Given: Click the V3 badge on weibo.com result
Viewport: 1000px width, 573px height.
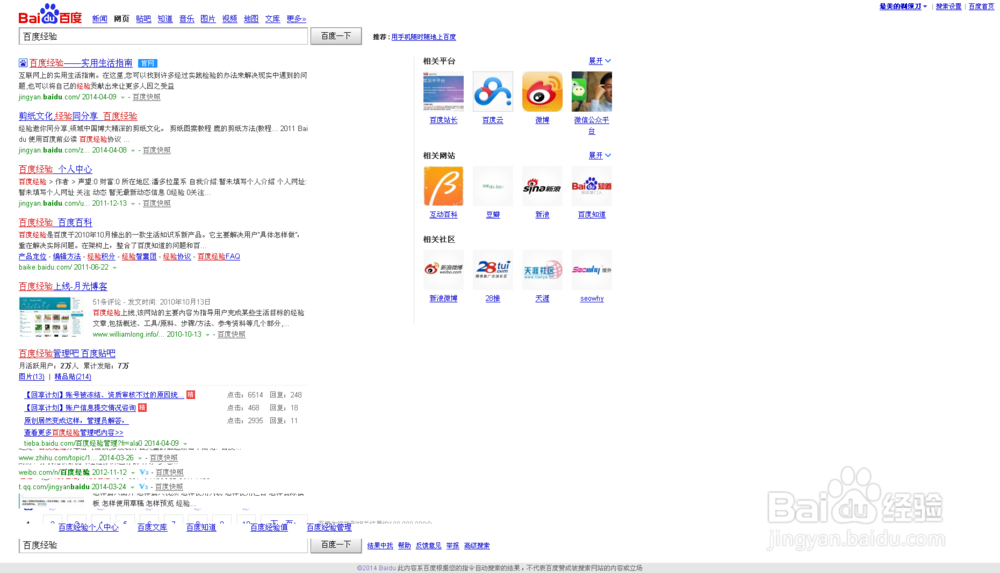Looking at the screenshot, I should pyautogui.click(x=143, y=472).
